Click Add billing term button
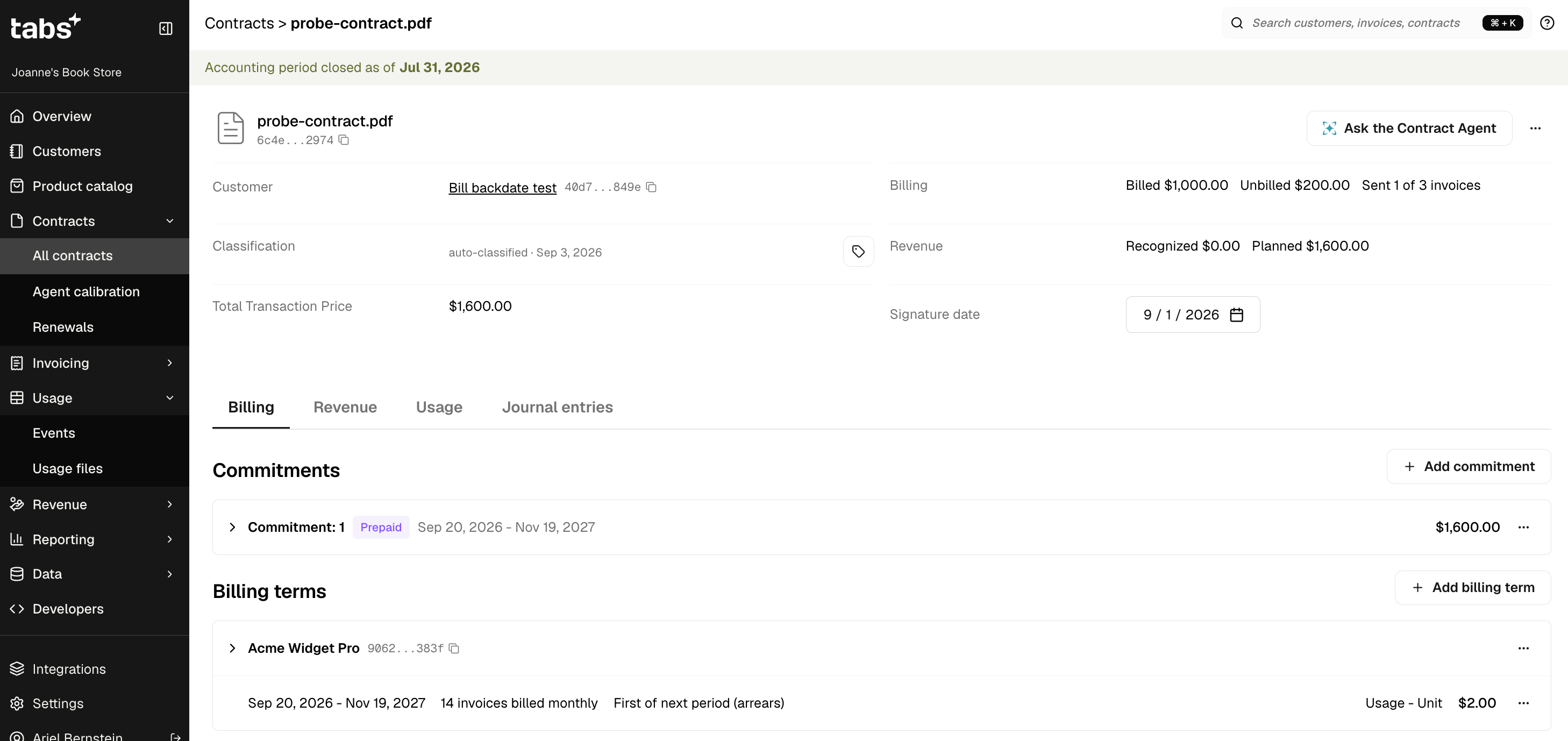The height and width of the screenshot is (741, 1568). pyautogui.click(x=1472, y=588)
